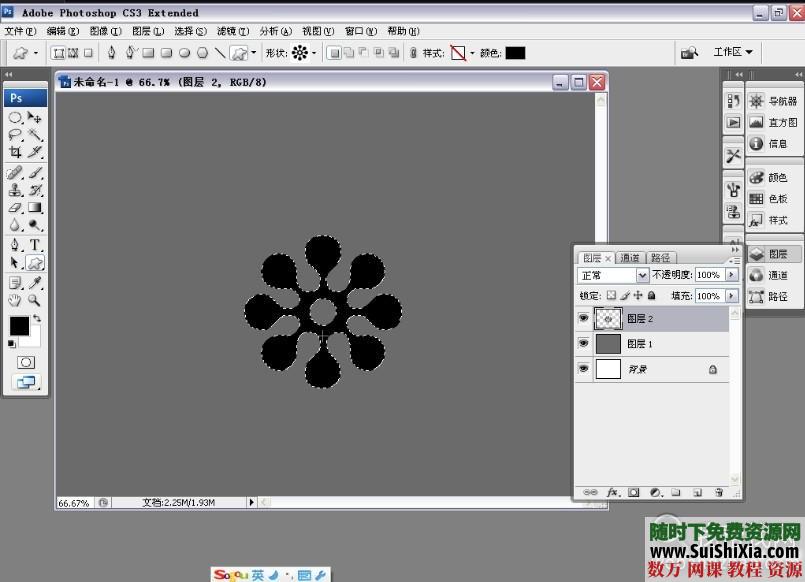805x582 pixels.
Task: Click the layer style fx button
Action: [x=613, y=492]
